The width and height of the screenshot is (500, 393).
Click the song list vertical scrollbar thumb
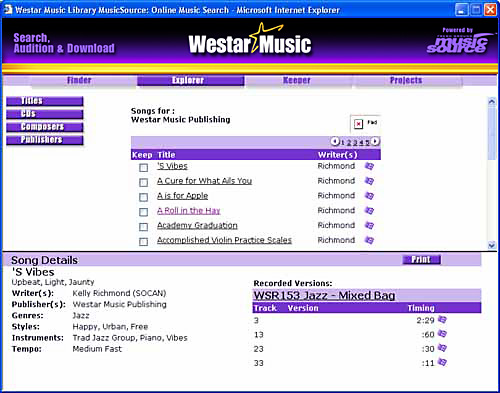pos(492,133)
